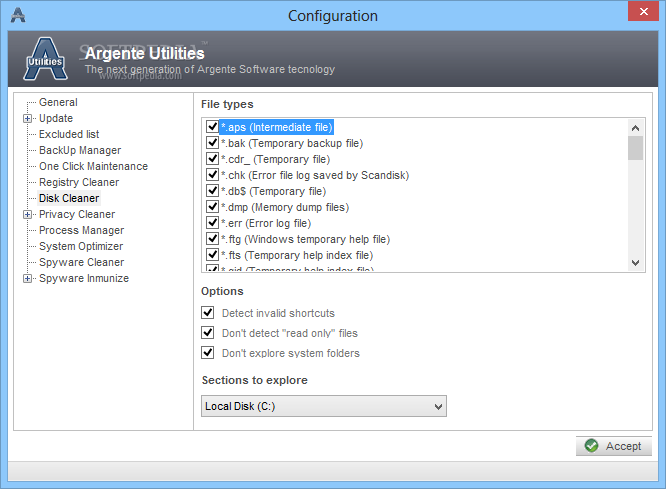Select Privacy Cleaner in the tree
This screenshot has width=666, height=489.
pyautogui.click(x=77, y=215)
